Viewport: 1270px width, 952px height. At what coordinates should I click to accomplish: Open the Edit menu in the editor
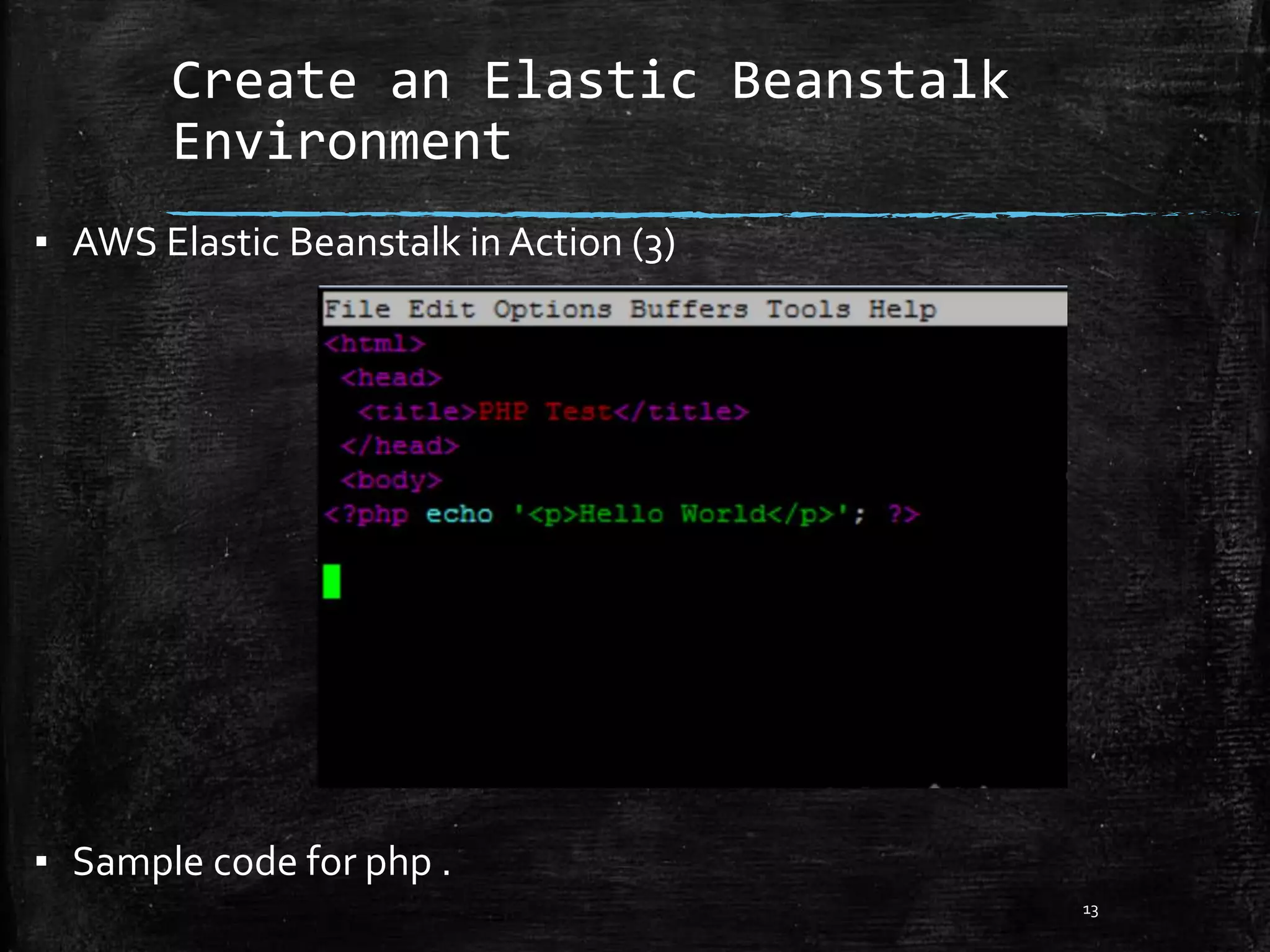click(x=442, y=309)
